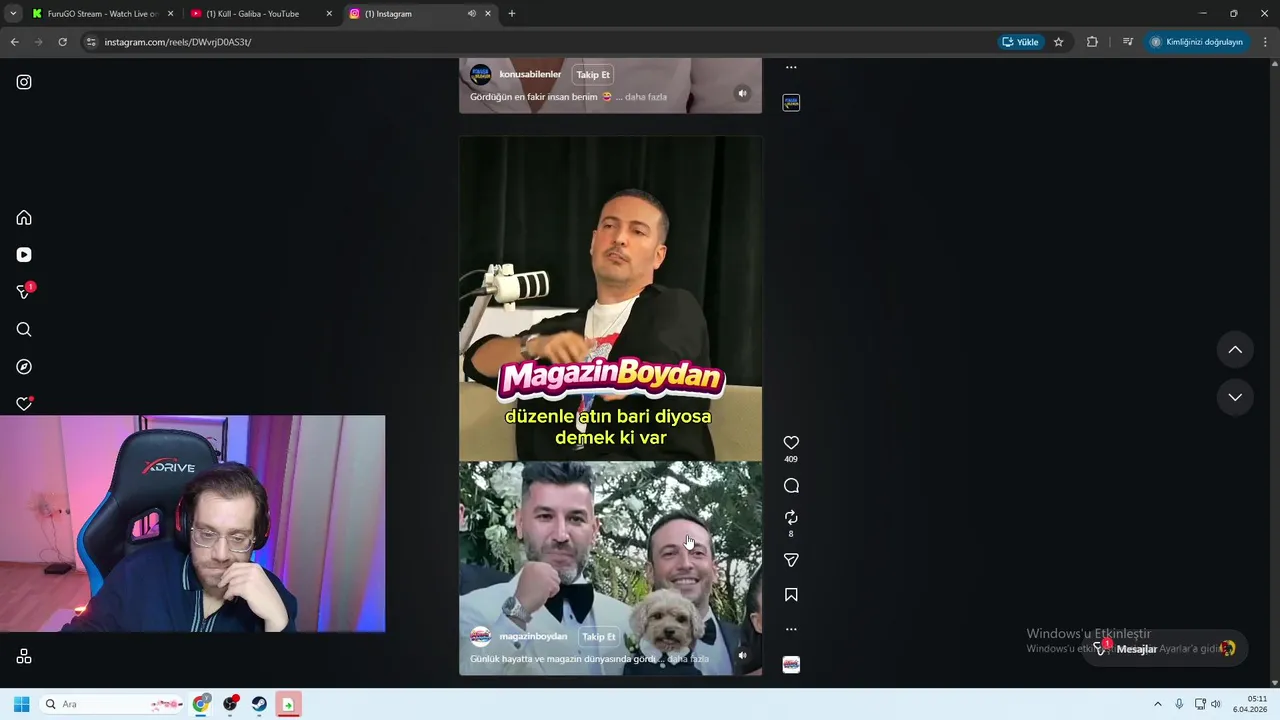Follow magazinboydan with the Takip Et button

coord(598,637)
